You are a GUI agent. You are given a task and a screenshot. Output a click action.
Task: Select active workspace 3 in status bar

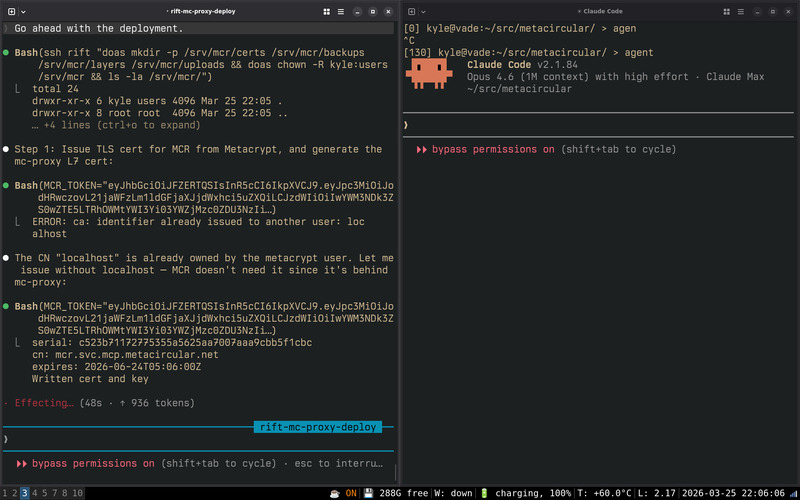coord(24,493)
